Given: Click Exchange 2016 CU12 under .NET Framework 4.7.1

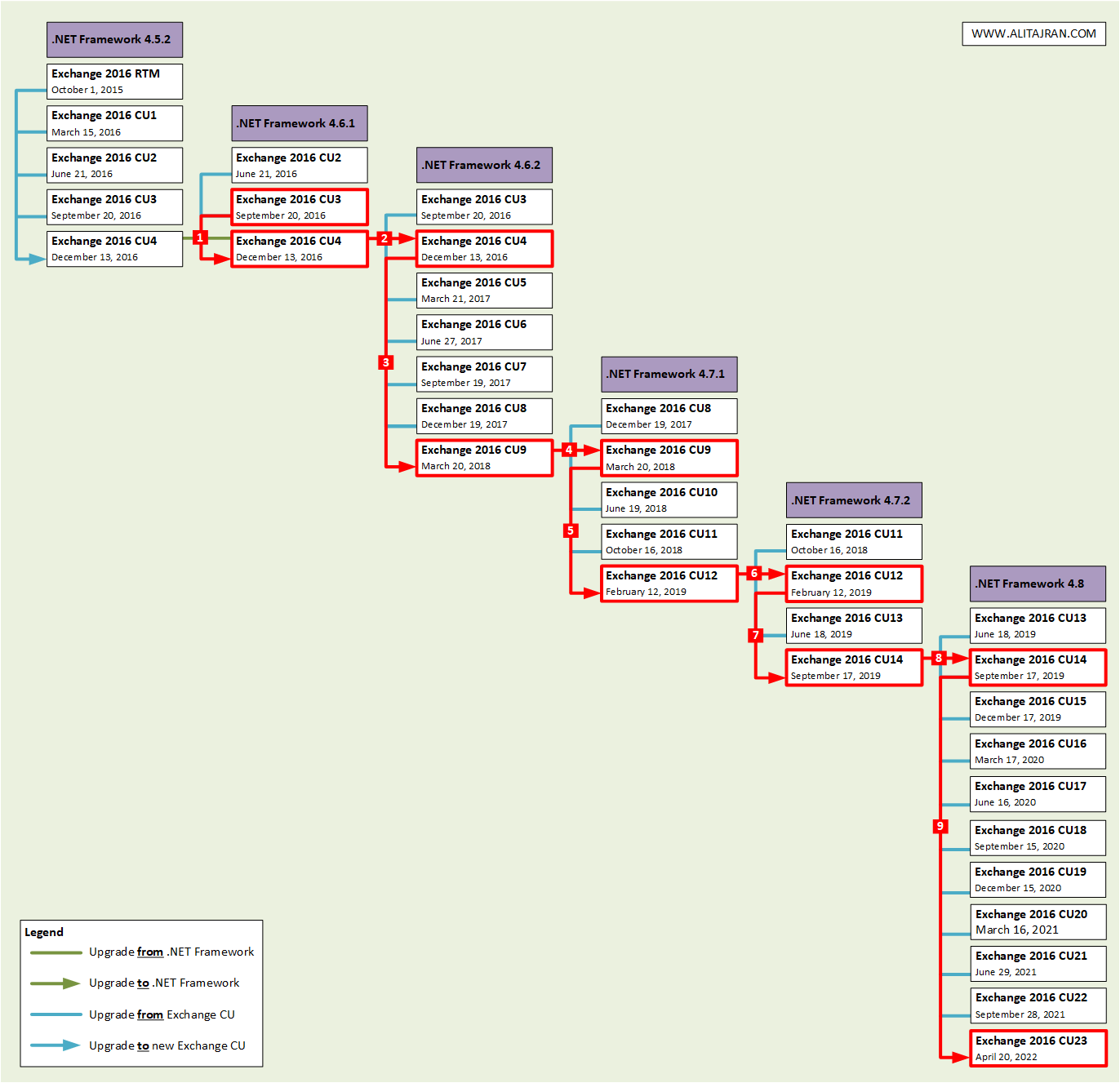Looking at the screenshot, I should click(669, 584).
